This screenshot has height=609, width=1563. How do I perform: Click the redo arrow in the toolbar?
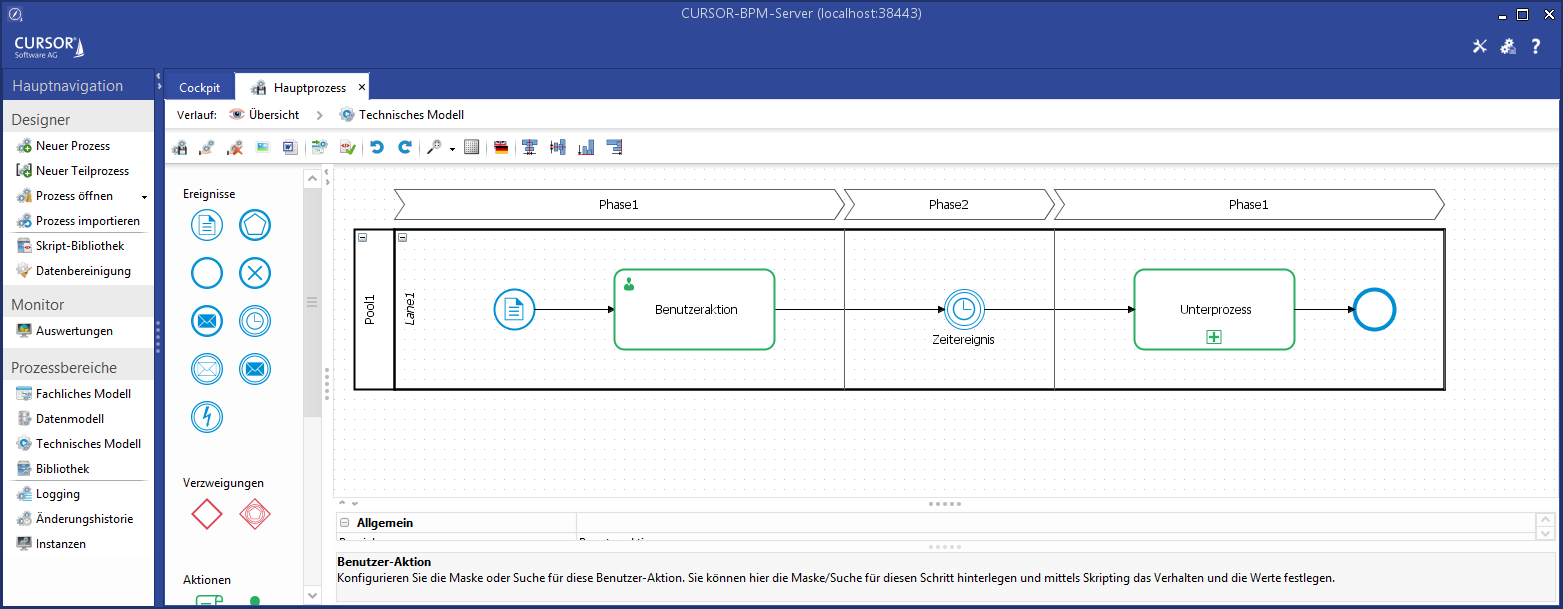(405, 147)
